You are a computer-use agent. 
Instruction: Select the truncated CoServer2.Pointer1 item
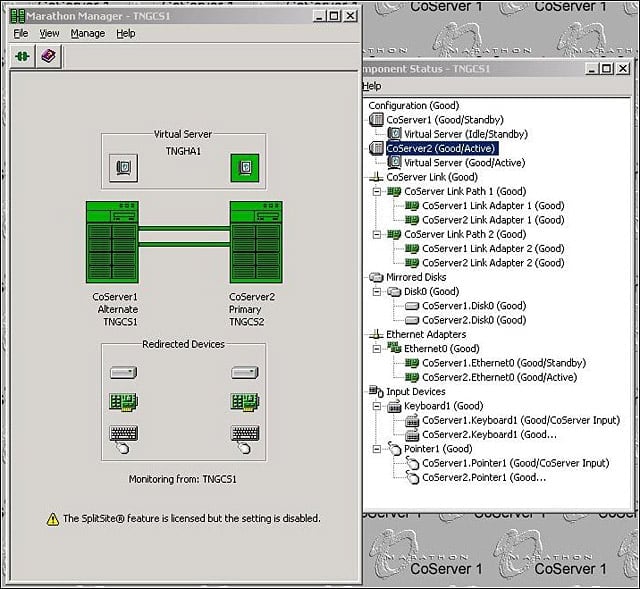point(484,477)
